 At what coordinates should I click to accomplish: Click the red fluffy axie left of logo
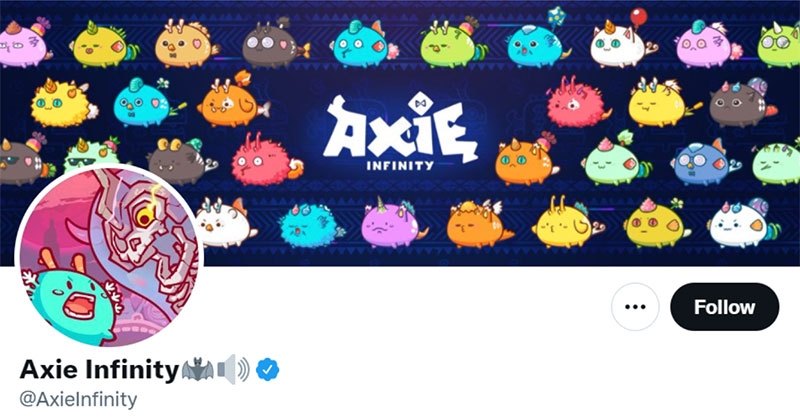[x=266, y=160]
